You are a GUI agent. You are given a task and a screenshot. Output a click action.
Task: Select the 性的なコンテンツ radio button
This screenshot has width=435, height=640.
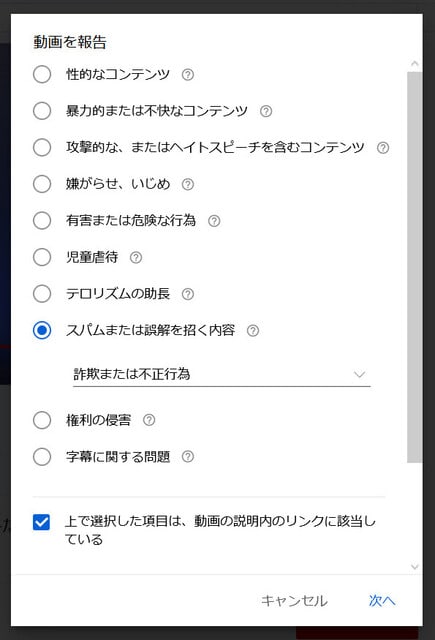42,74
